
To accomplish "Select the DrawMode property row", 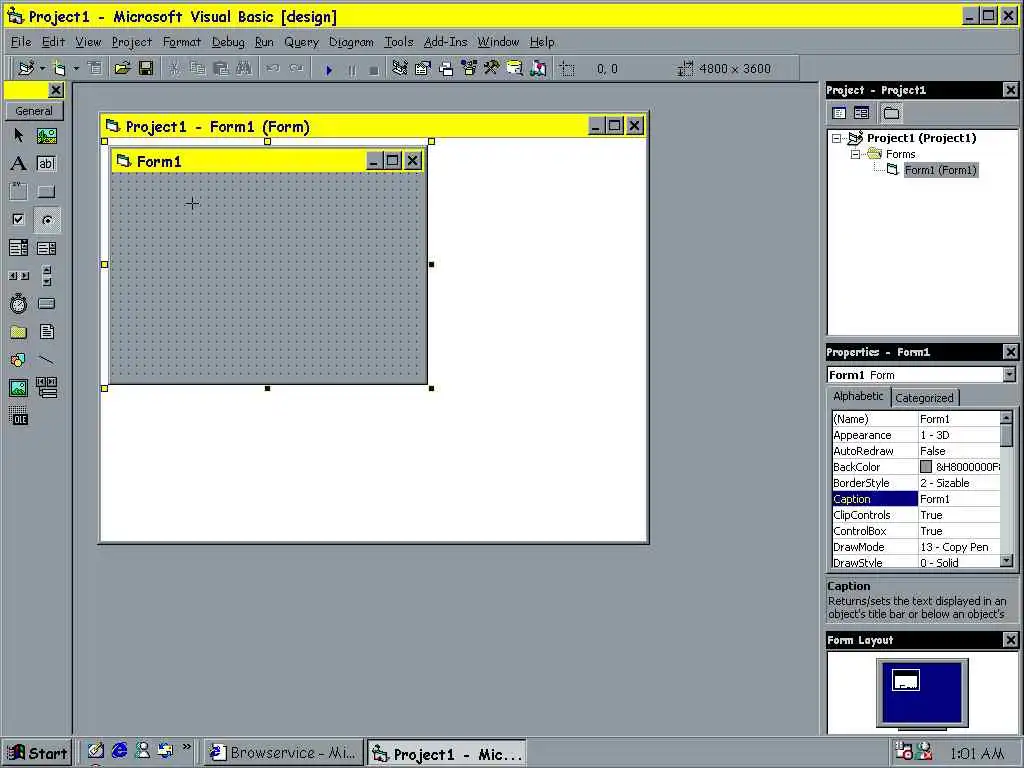I will click(x=916, y=547).
